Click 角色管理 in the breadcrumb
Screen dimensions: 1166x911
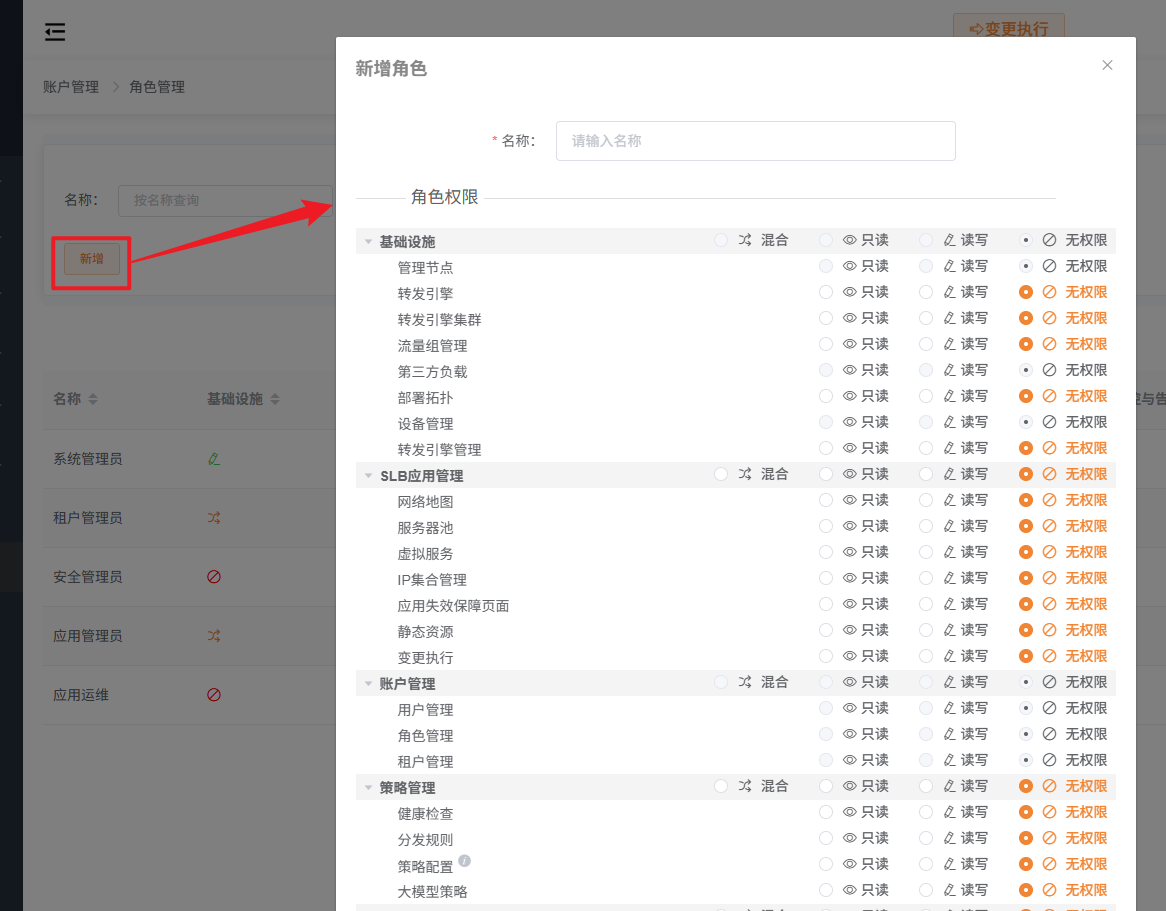click(x=157, y=87)
